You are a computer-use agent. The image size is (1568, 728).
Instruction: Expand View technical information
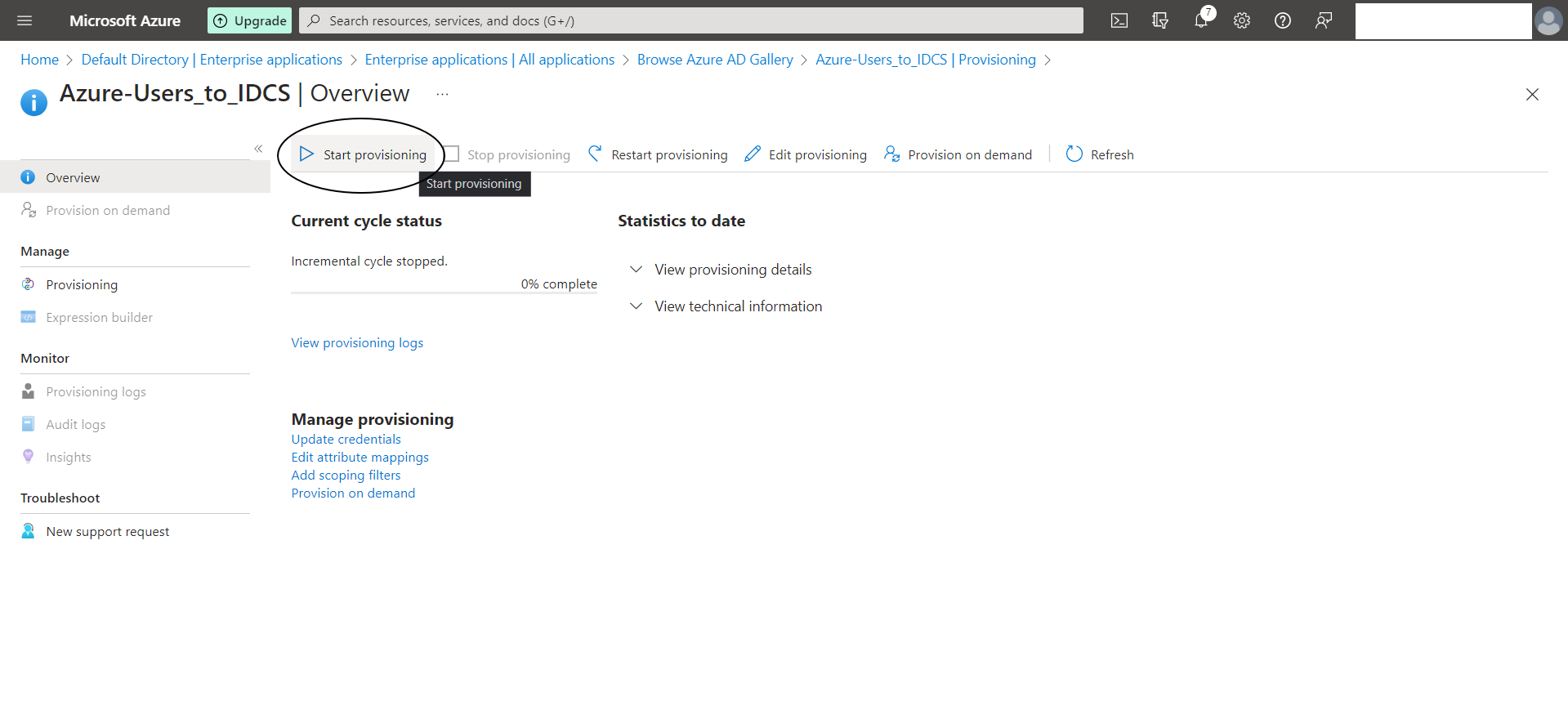click(726, 306)
